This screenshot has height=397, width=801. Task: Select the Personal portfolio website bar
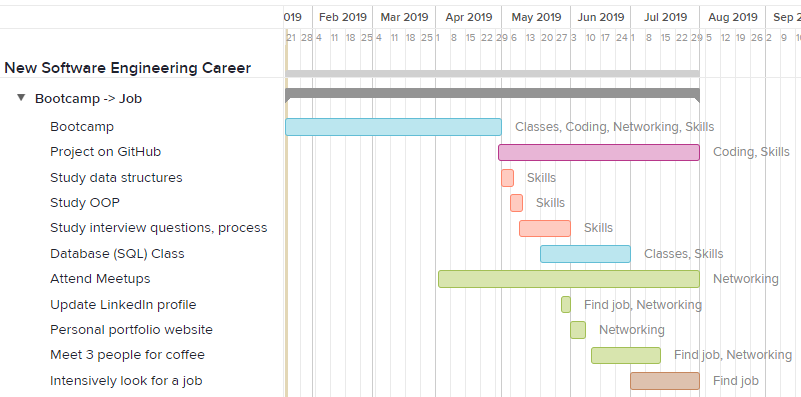(x=578, y=330)
